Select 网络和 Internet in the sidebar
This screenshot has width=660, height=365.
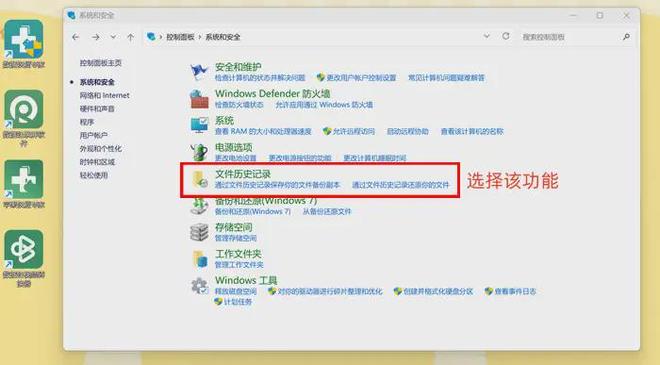pyautogui.click(x=104, y=96)
